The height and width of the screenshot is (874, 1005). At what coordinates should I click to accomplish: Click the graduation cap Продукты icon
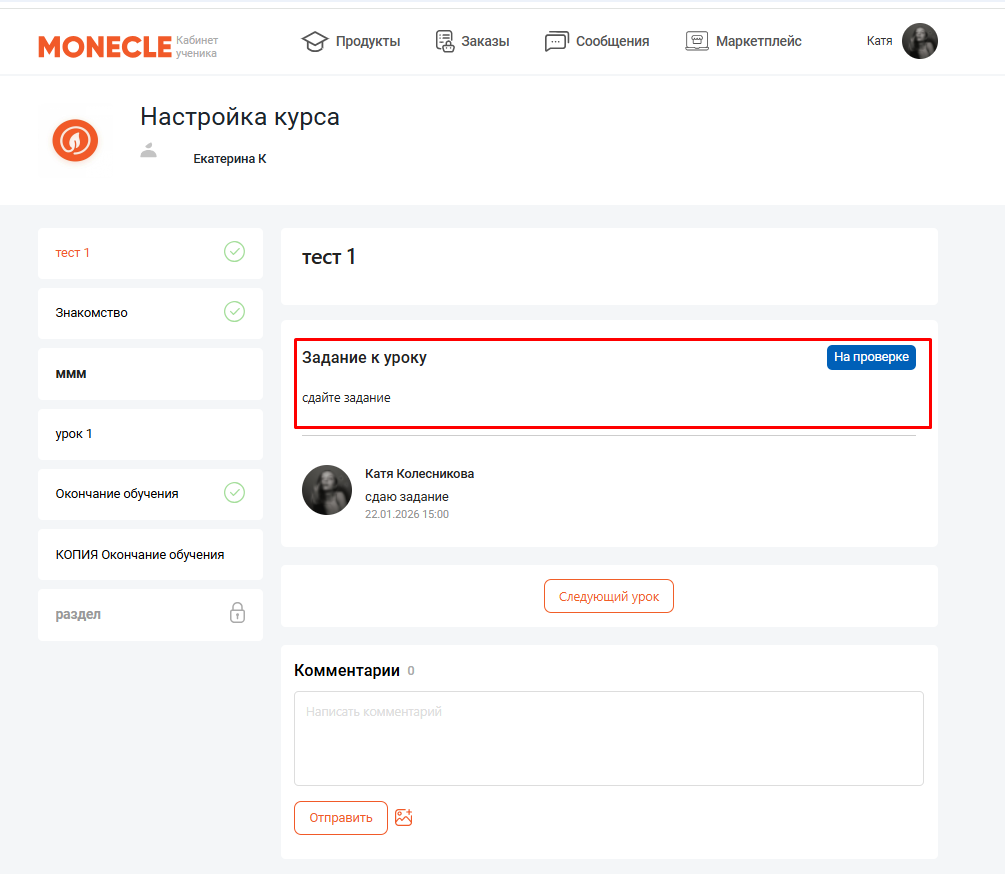point(315,41)
